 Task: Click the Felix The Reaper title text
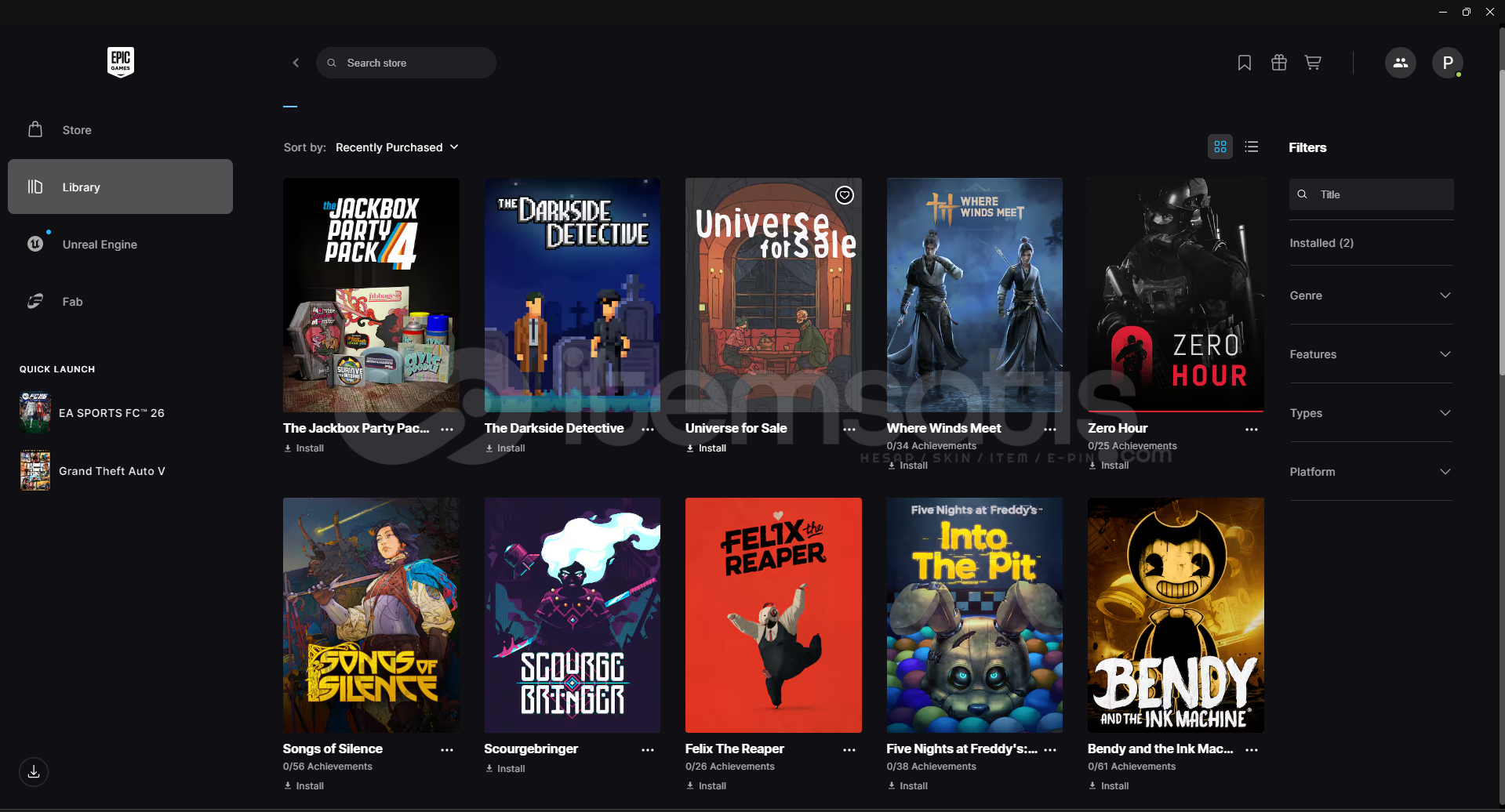pos(735,749)
